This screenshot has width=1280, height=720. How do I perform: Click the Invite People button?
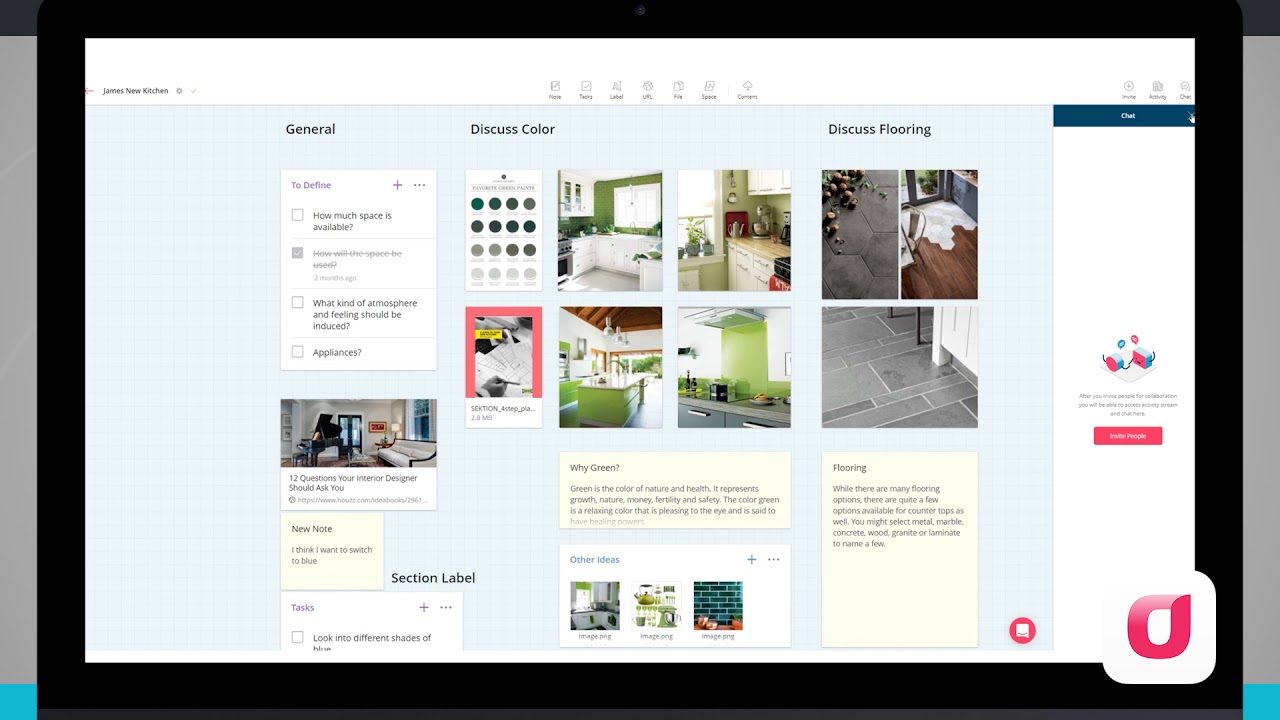(1128, 436)
